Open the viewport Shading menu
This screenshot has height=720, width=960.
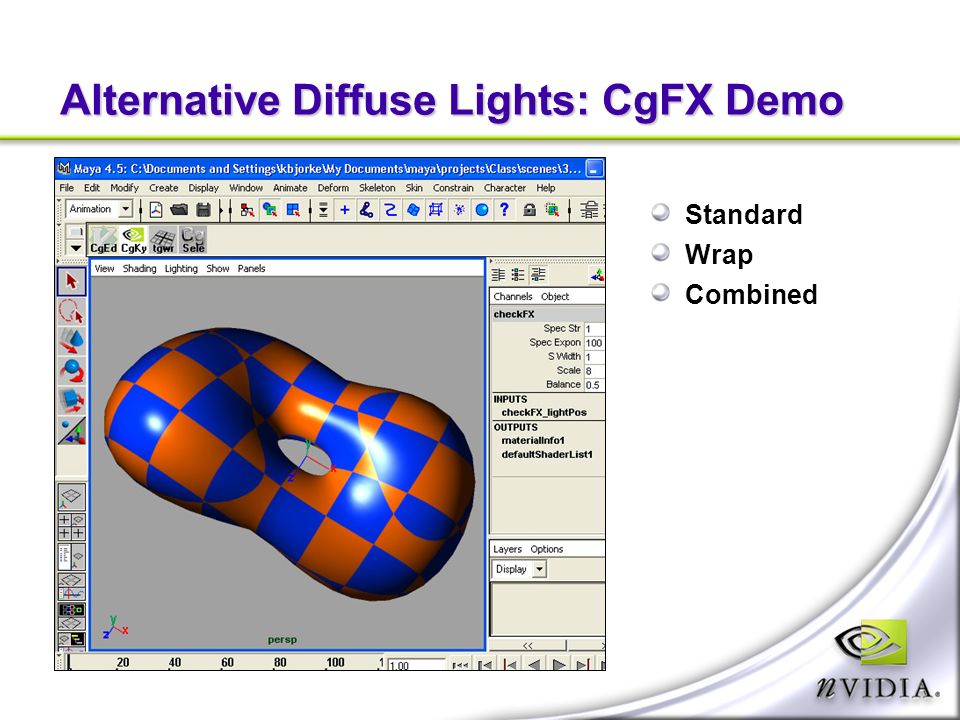pos(140,268)
